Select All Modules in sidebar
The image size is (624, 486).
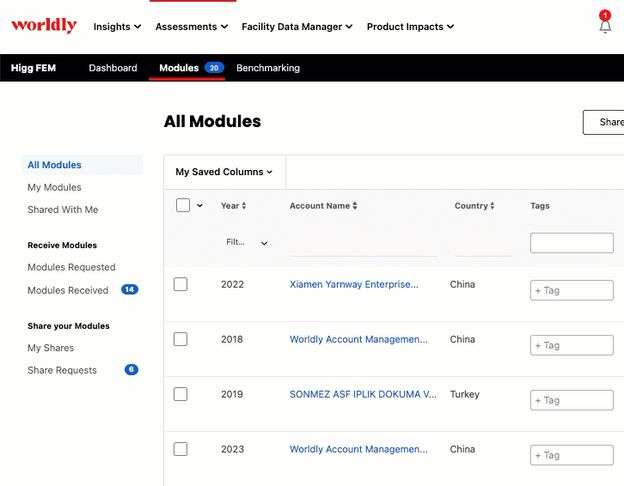tap(82, 165)
